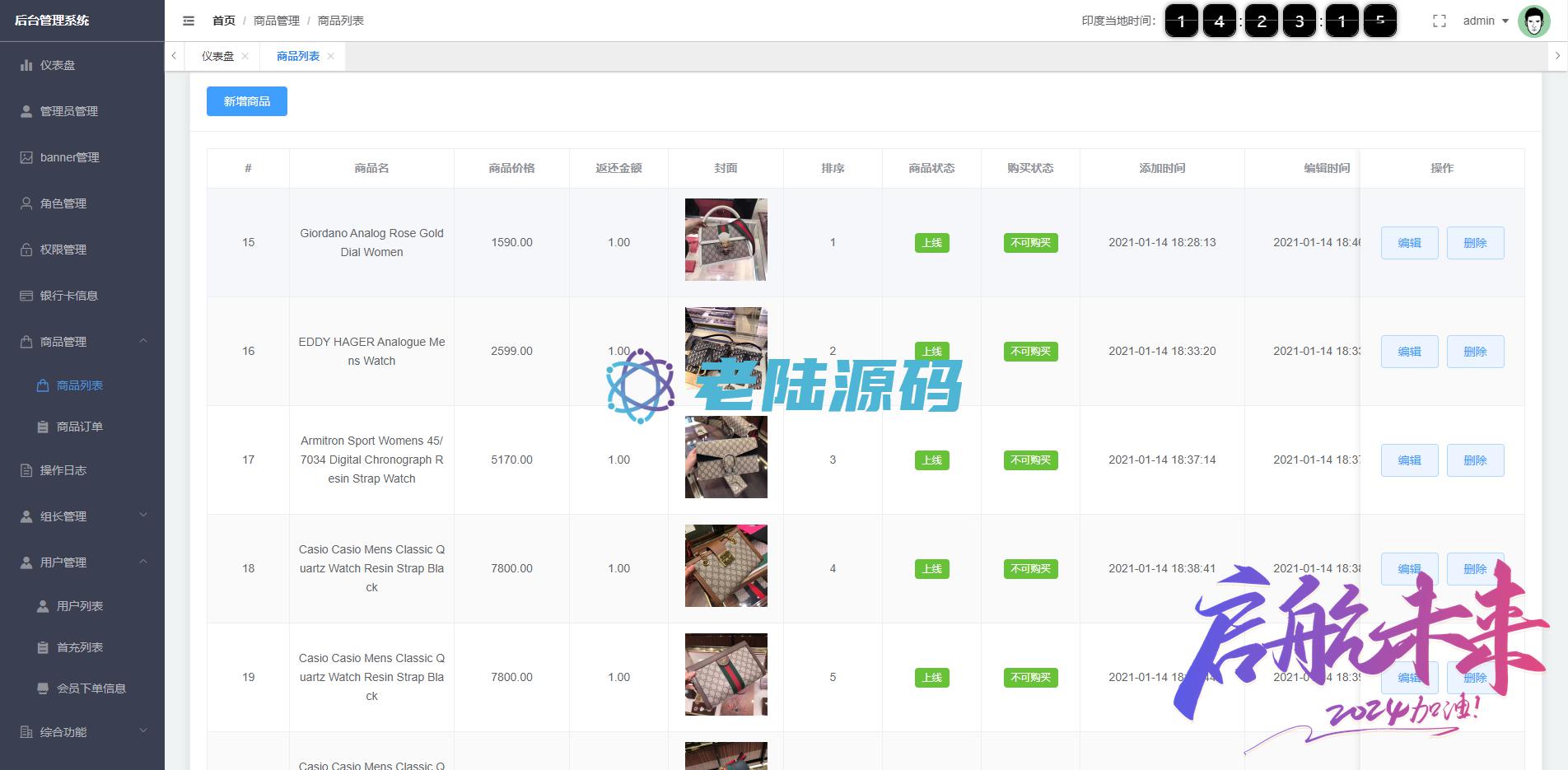Viewport: 1568px width, 770px height.
Task: Open 用户列表 sidebar submenu item
Action: 82,606
